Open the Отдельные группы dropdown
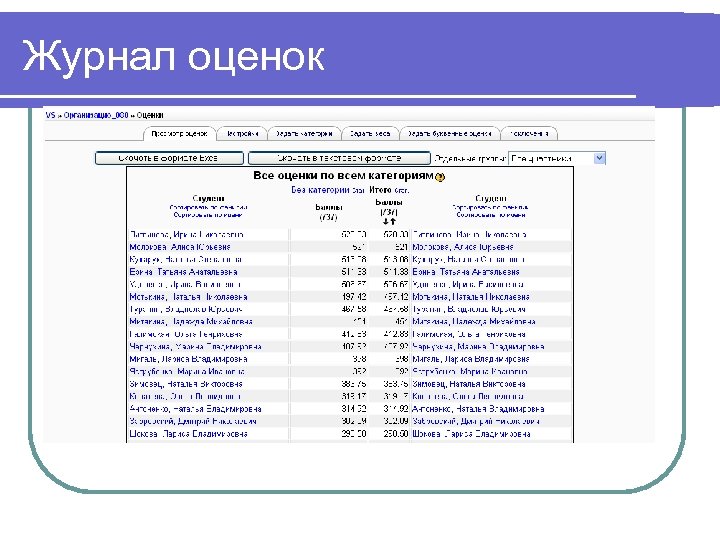This screenshot has height=540, width=720. [x=557, y=158]
